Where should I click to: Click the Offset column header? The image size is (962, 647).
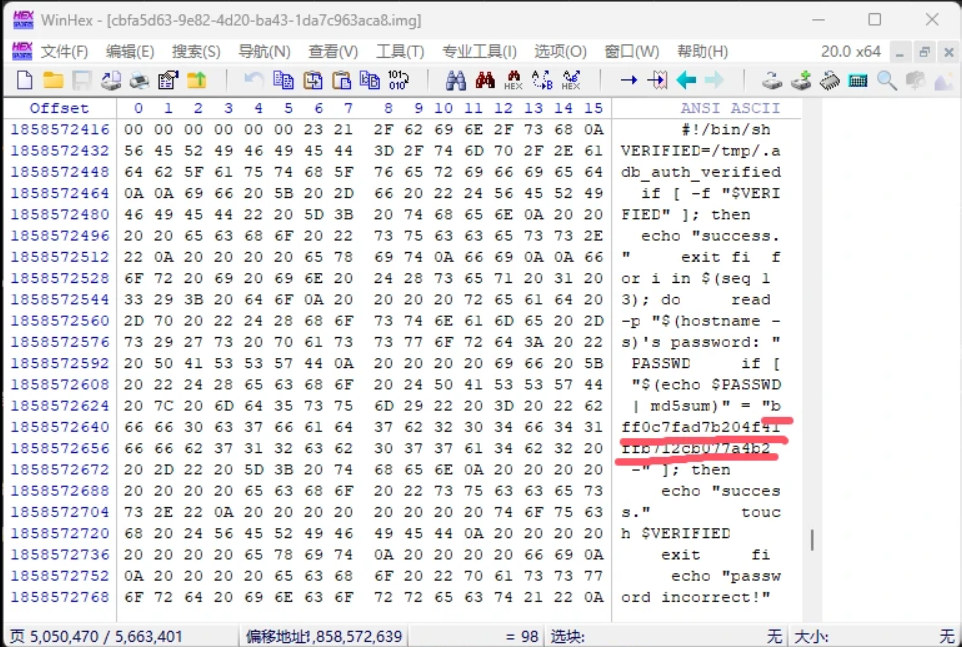point(59,108)
